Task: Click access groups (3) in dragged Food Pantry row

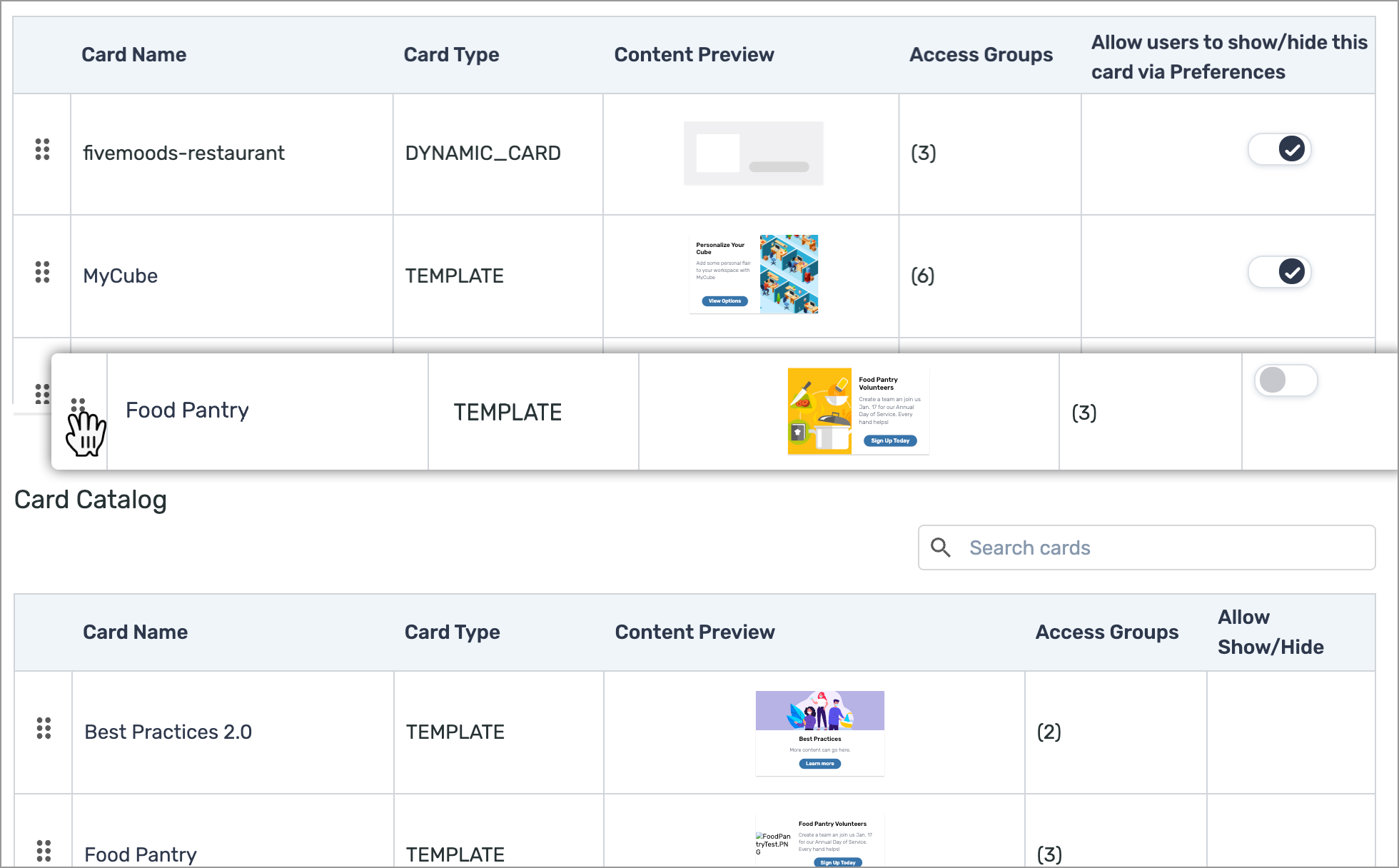Action: [x=1084, y=413]
